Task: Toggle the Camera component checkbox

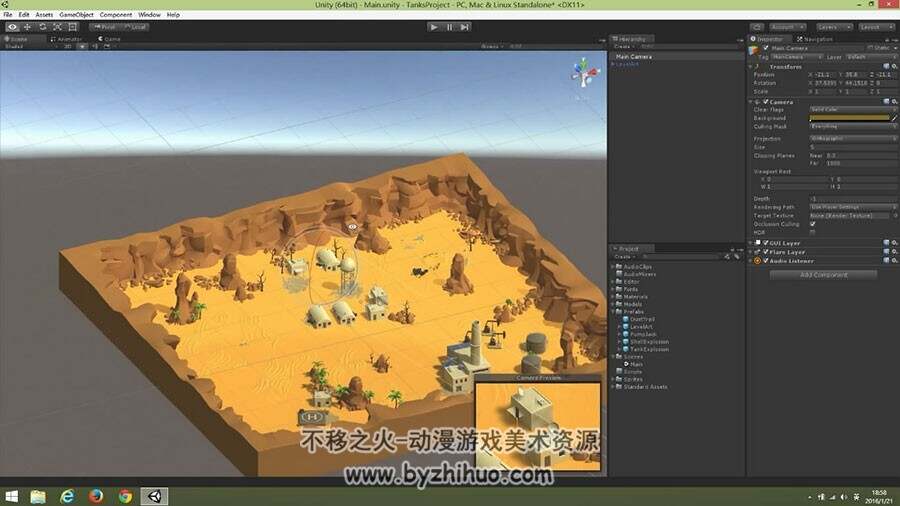Action: coord(766,102)
